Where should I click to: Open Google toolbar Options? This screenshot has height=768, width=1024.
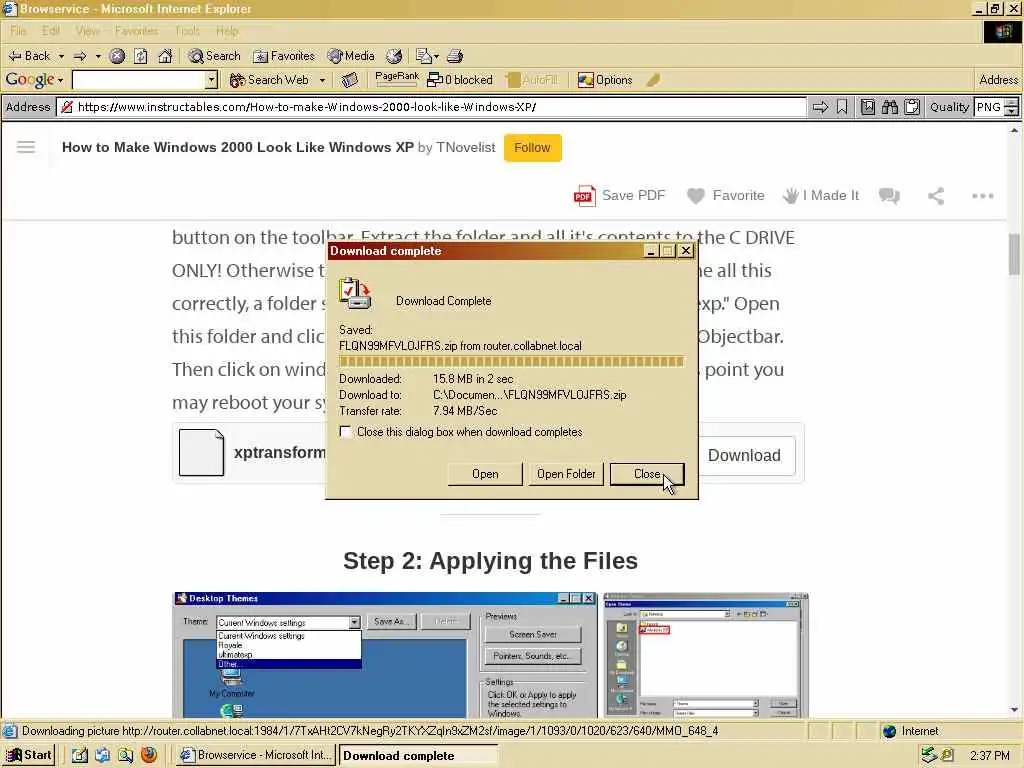(x=605, y=80)
